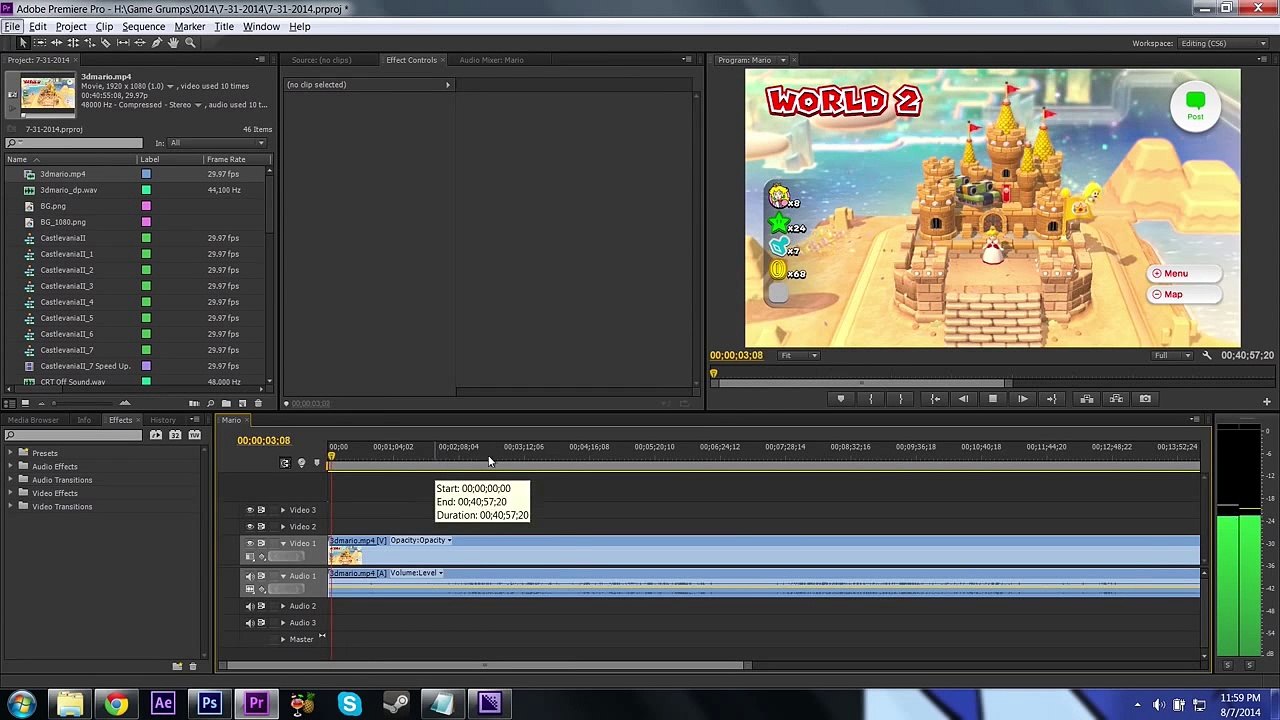The height and width of the screenshot is (720, 1280).
Task: Click the Extract button
Action: [x=1116, y=399]
